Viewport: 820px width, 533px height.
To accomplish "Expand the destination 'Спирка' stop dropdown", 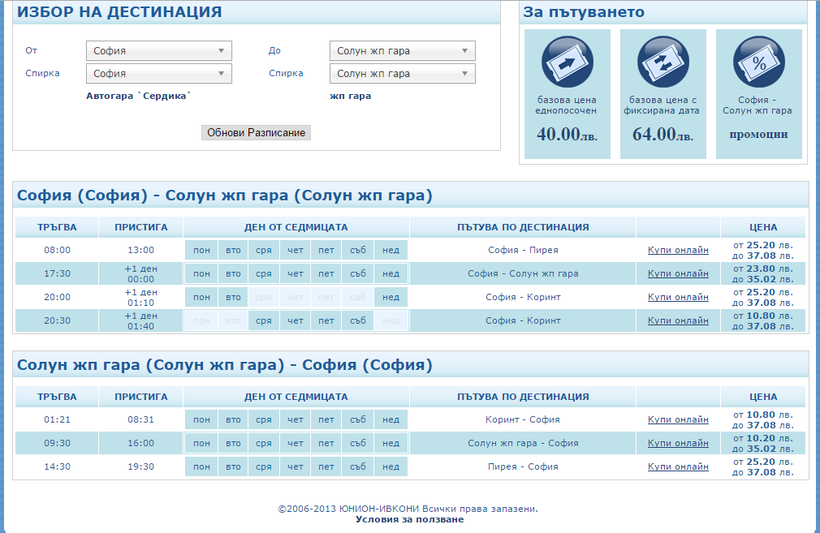I will [x=402, y=74].
